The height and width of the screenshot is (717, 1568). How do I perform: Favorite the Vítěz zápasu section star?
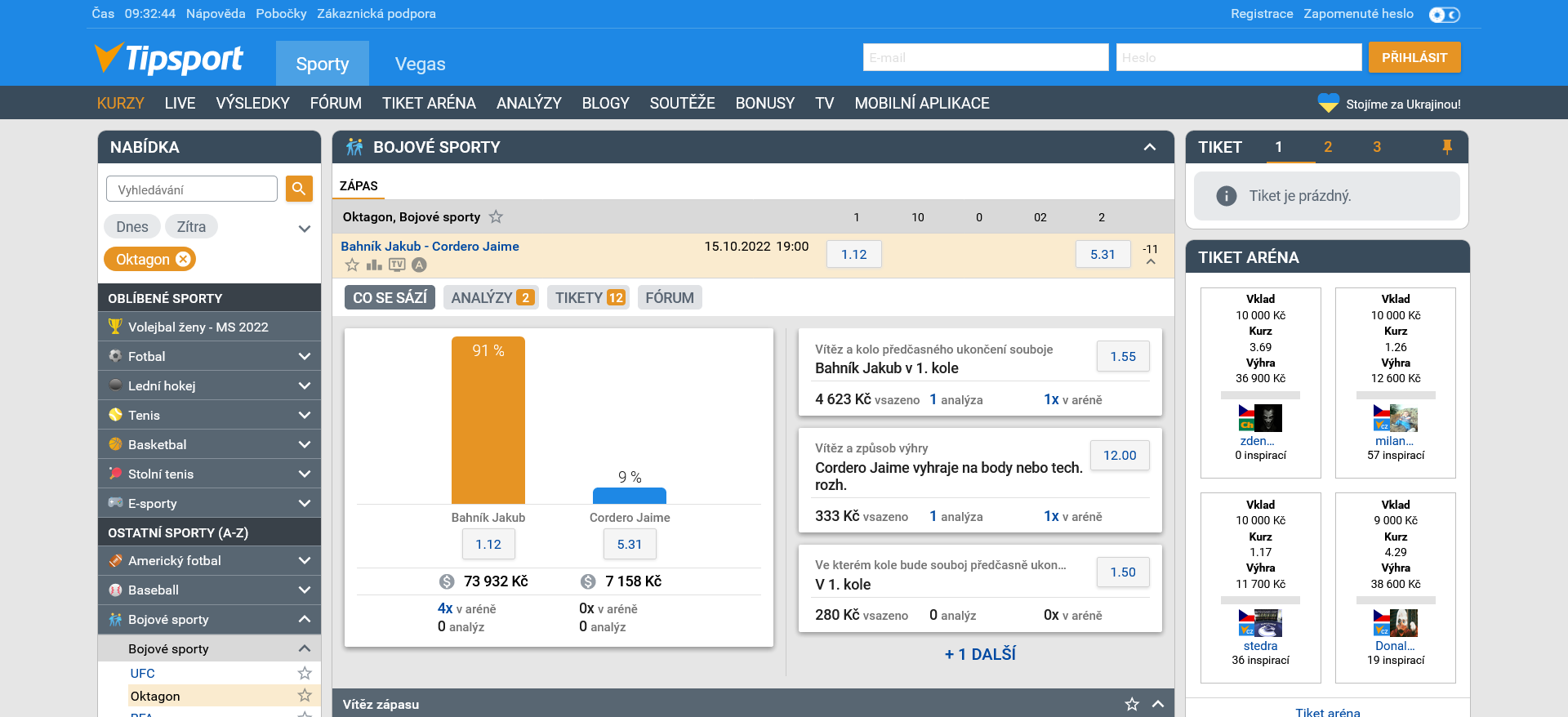pos(1132,704)
